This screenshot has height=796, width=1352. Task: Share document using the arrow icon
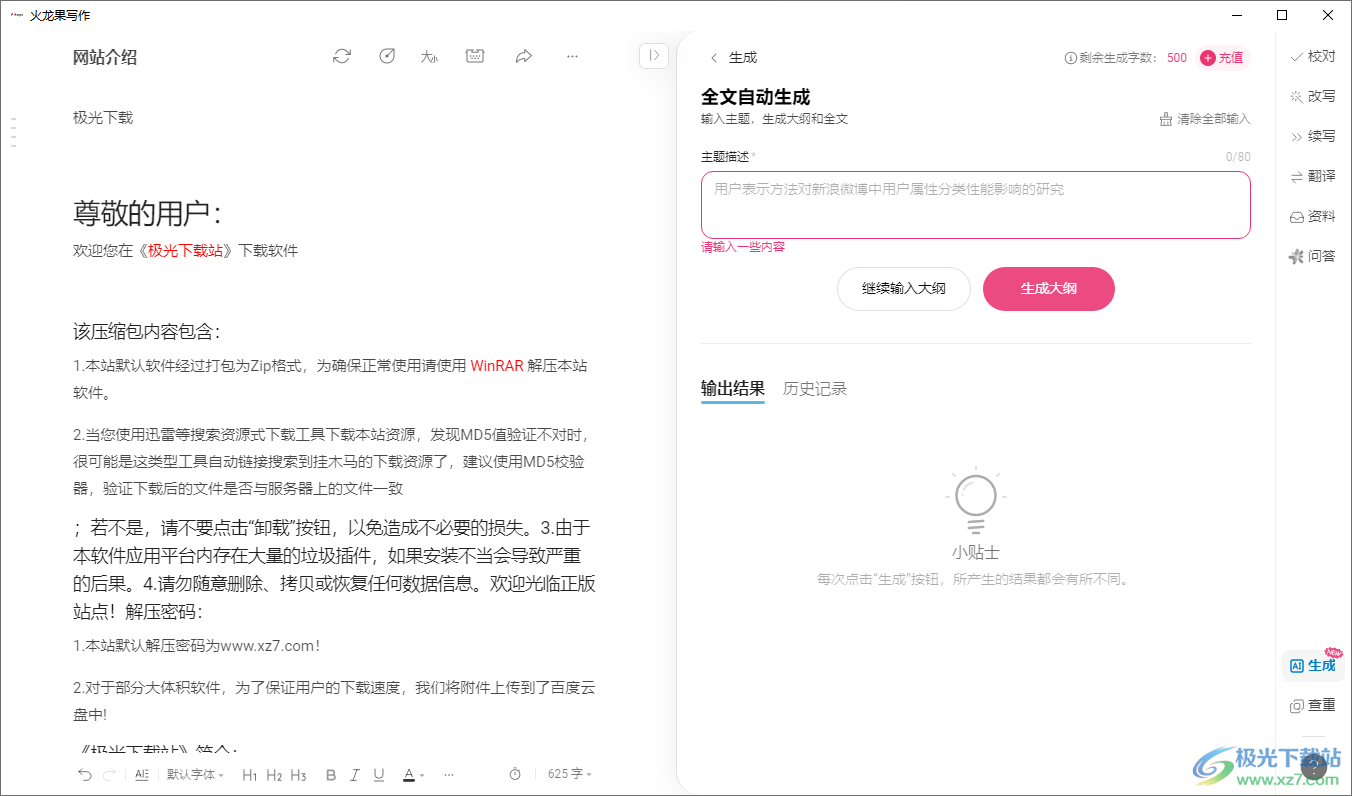523,57
